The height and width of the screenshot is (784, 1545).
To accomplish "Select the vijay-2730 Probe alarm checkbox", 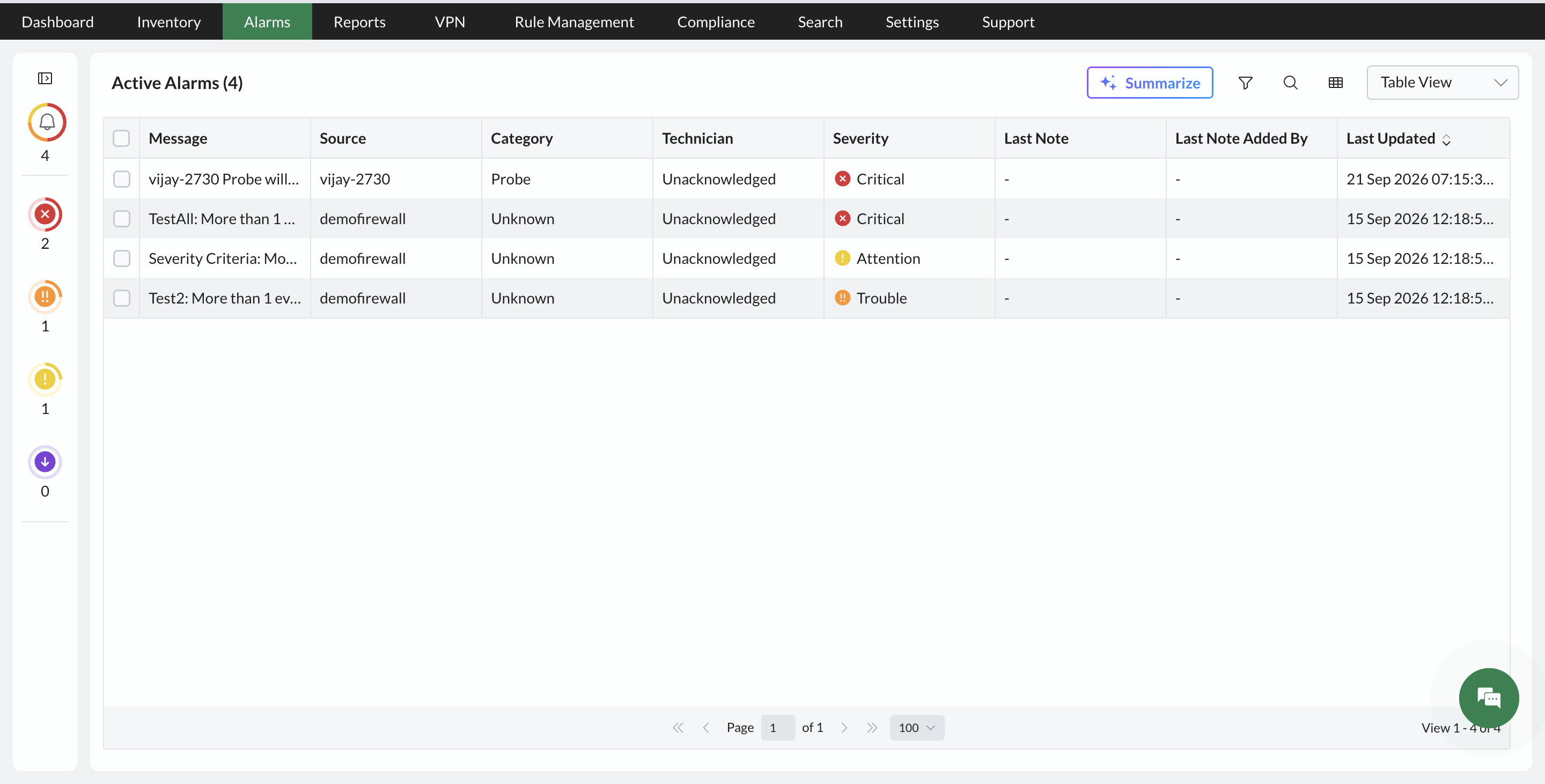I will (121, 179).
